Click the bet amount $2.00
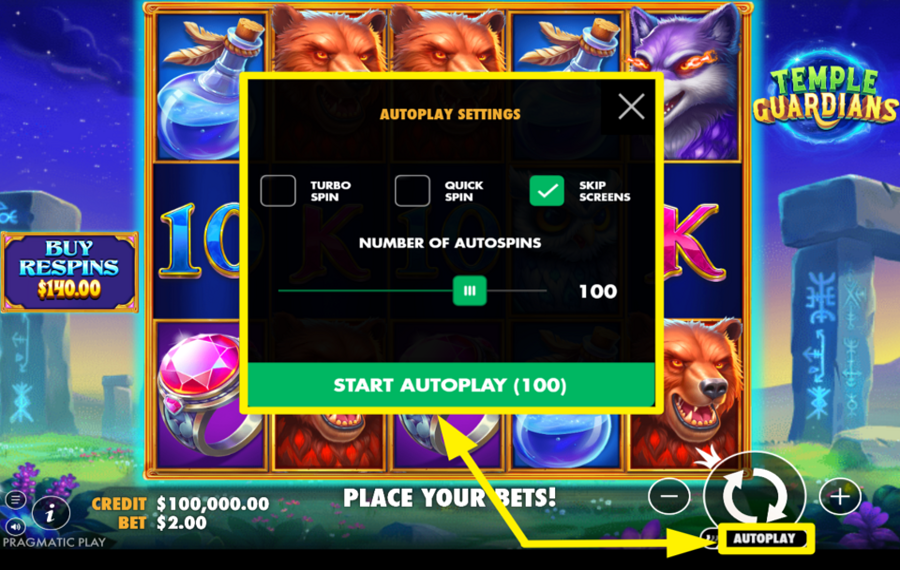900x570 pixels. click(x=181, y=523)
